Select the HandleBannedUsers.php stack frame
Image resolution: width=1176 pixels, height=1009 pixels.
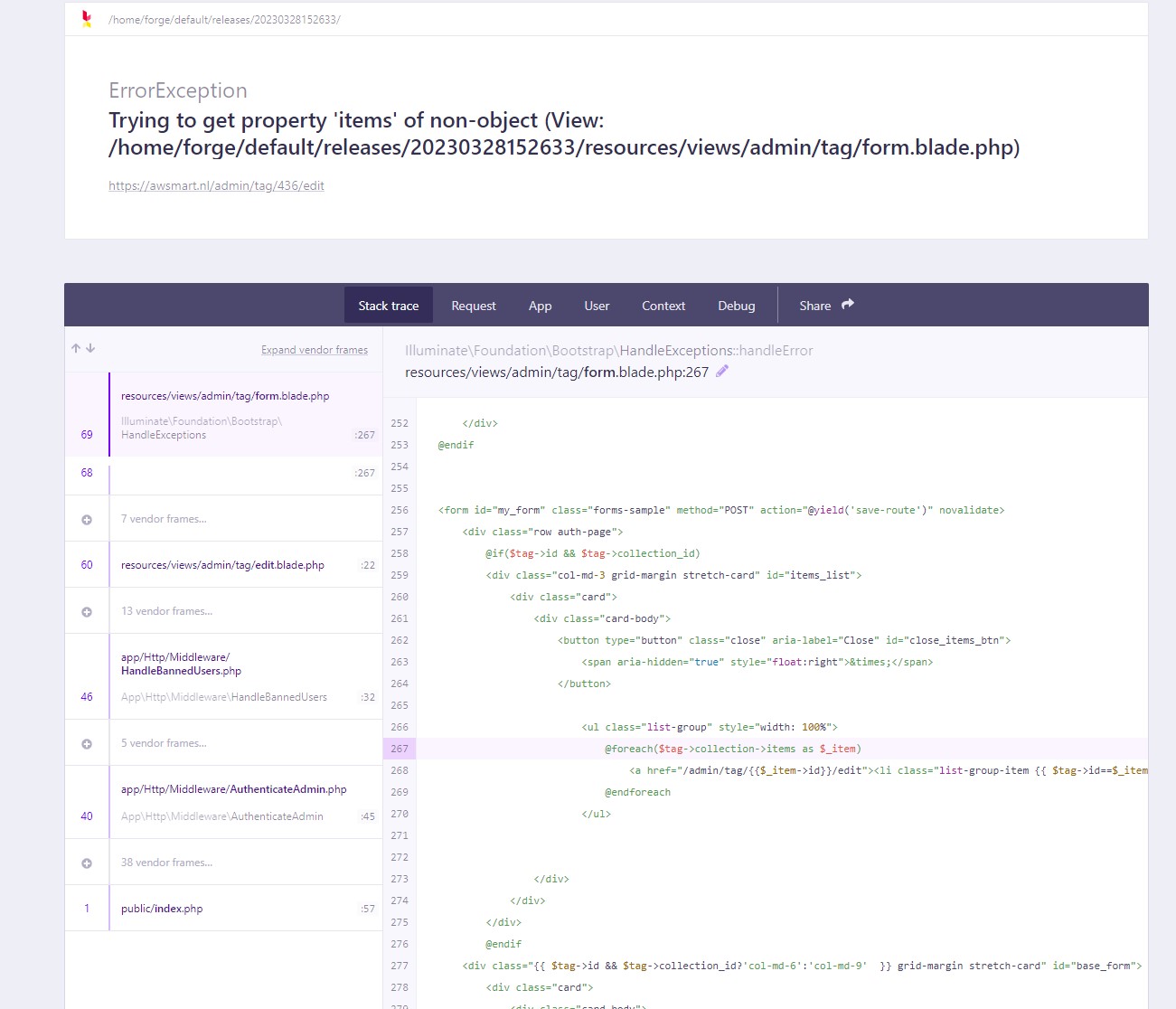(181, 665)
